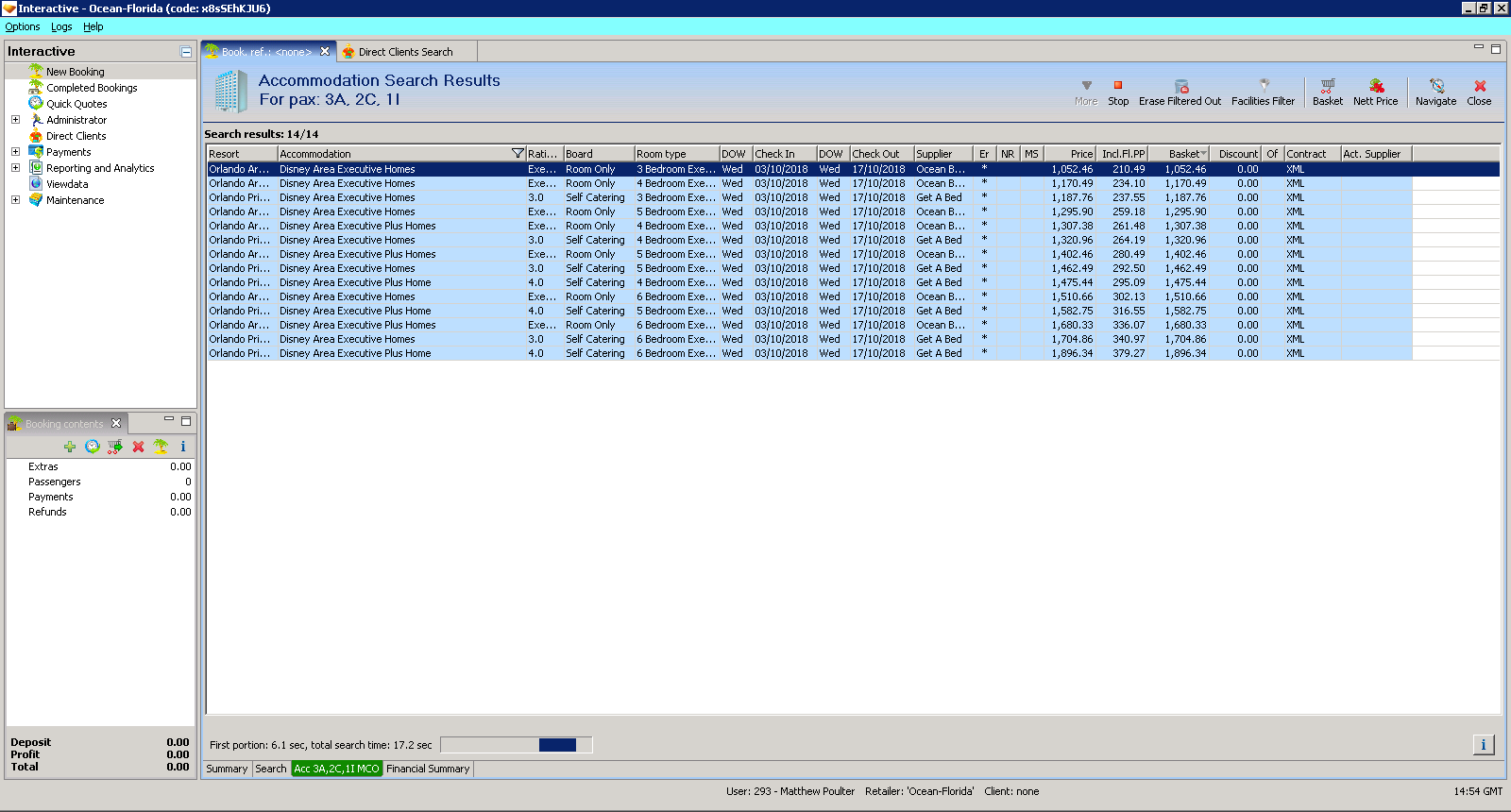Switch to the Direct Clients Search tab

click(405, 52)
